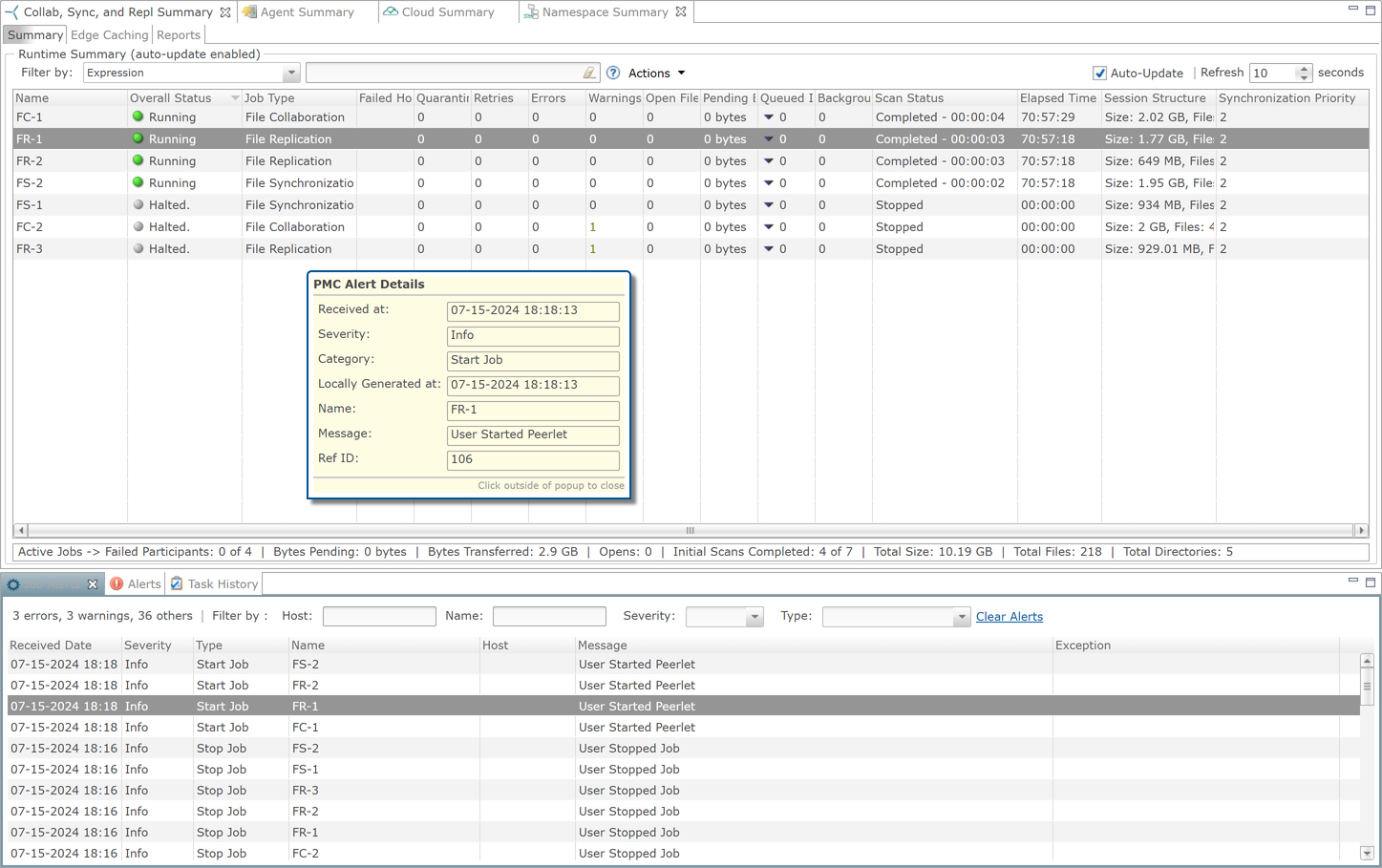Click the Clear Alerts link
The height and width of the screenshot is (868, 1382).
pyautogui.click(x=1009, y=617)
